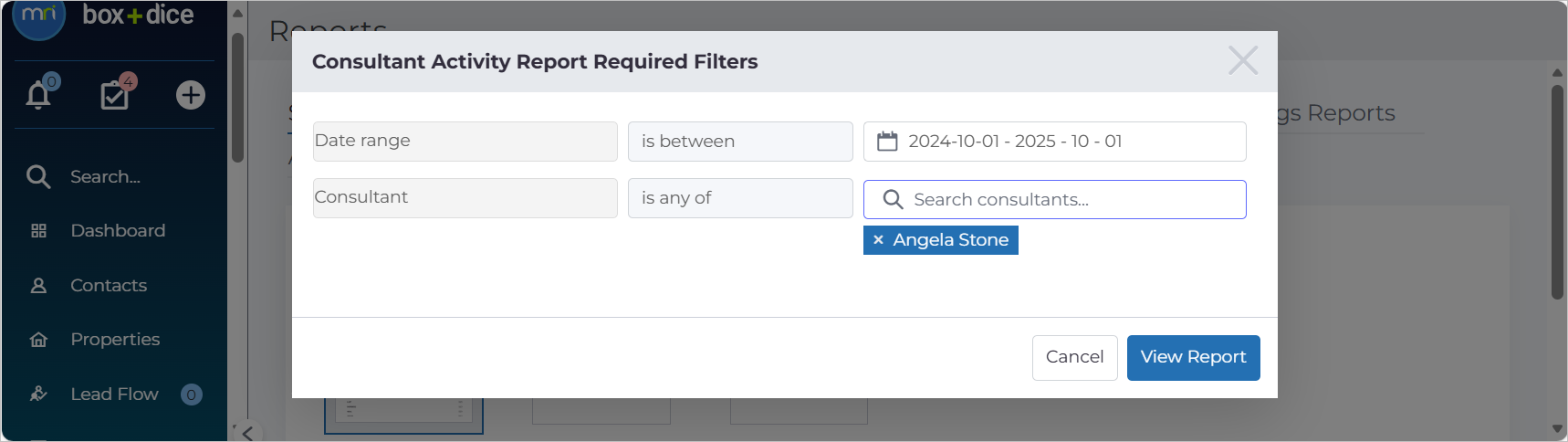Click the calendar icon in date field
This screenshot has width=1568, height=442.
[x=887, y=142]
